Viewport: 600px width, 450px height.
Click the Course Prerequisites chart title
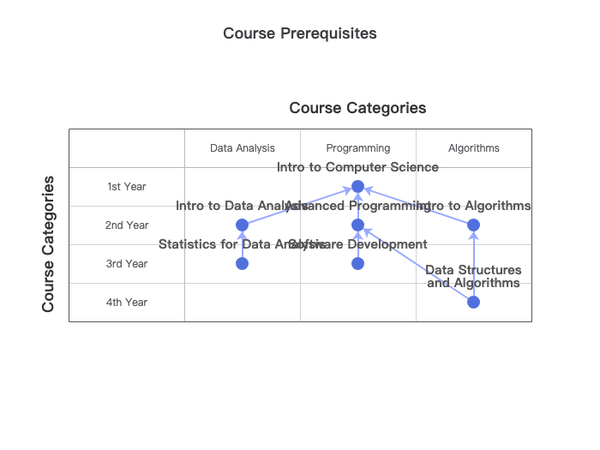(x=300, y=33)
